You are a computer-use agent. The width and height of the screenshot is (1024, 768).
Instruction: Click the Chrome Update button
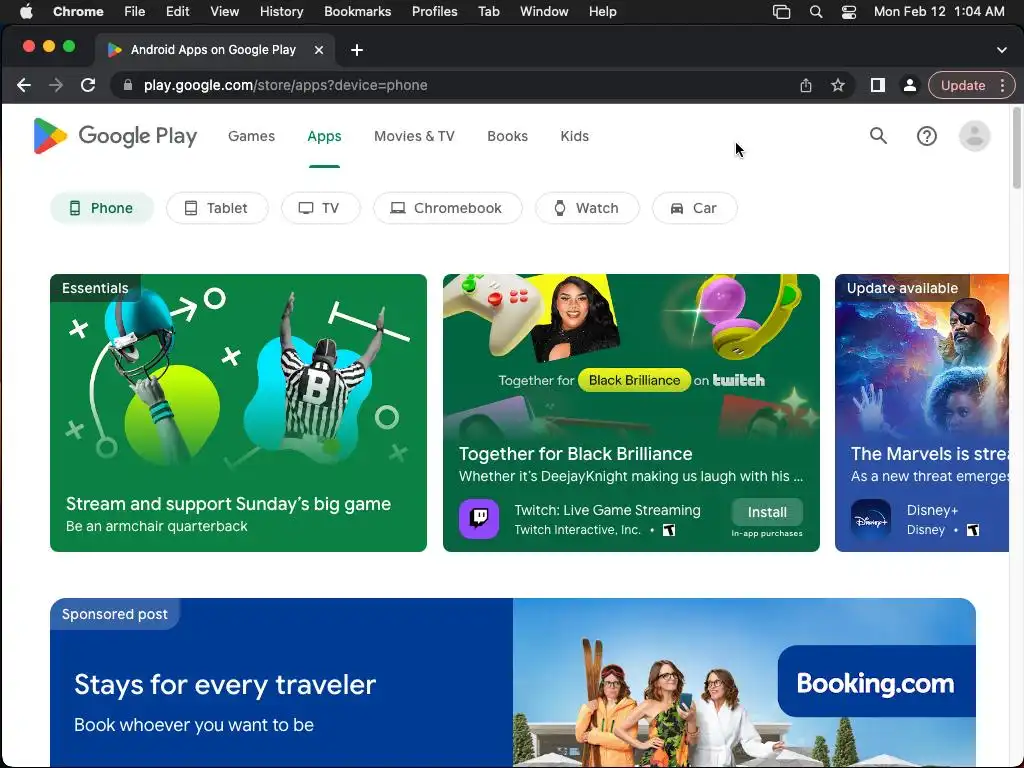[x=963, y=85]
